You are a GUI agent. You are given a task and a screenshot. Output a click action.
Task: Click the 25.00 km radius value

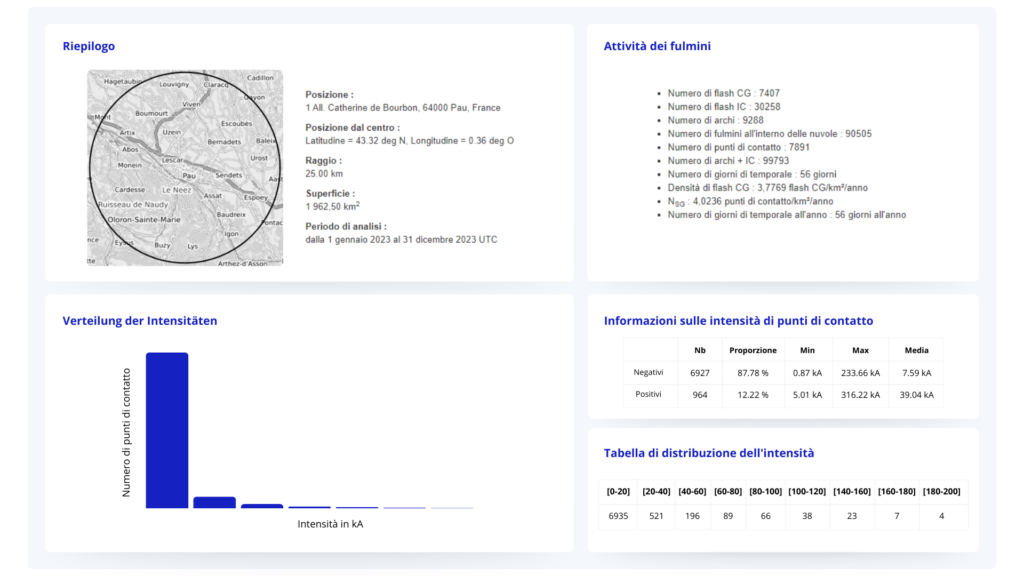point(324,174)
